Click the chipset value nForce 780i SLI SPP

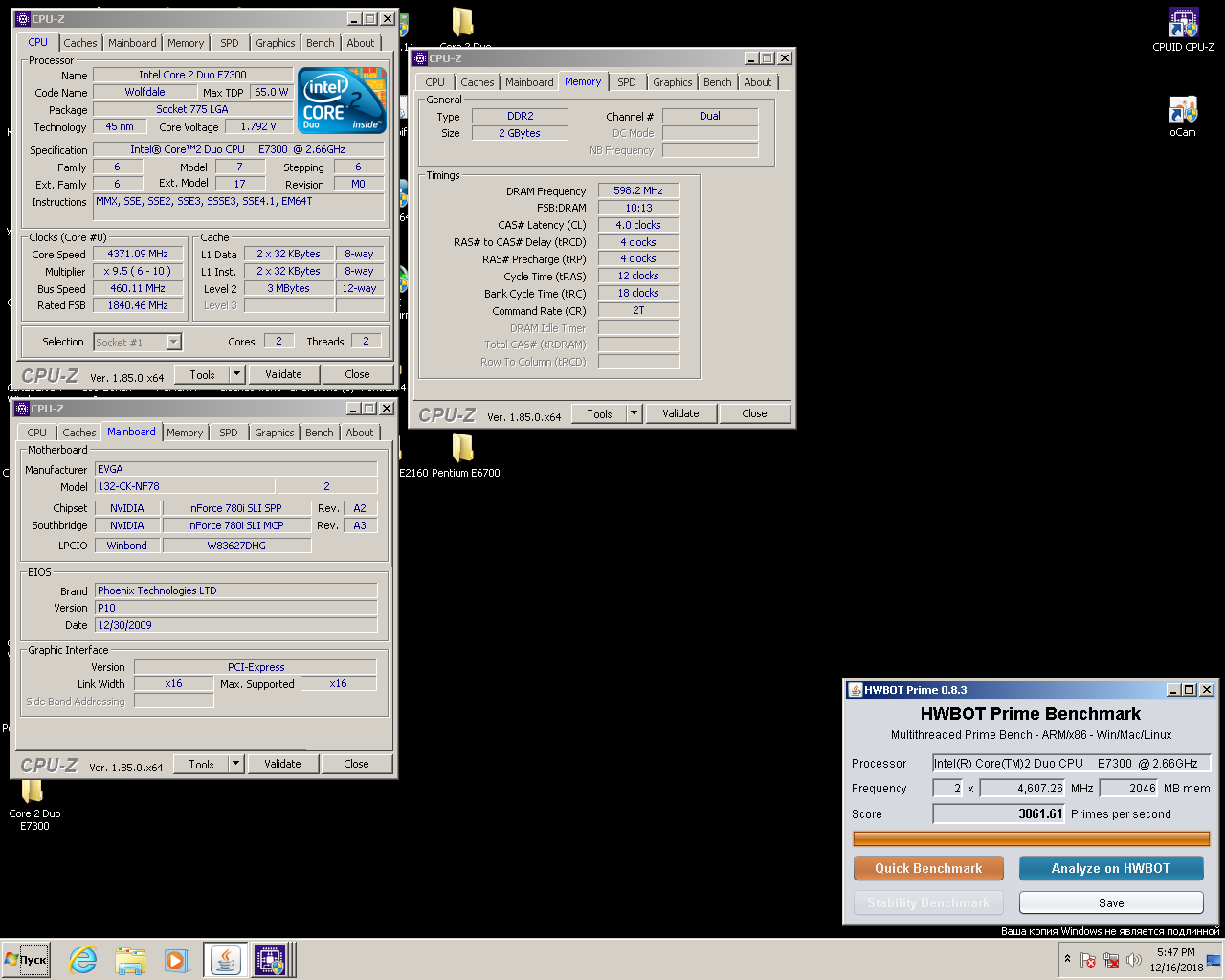point(236,508)
